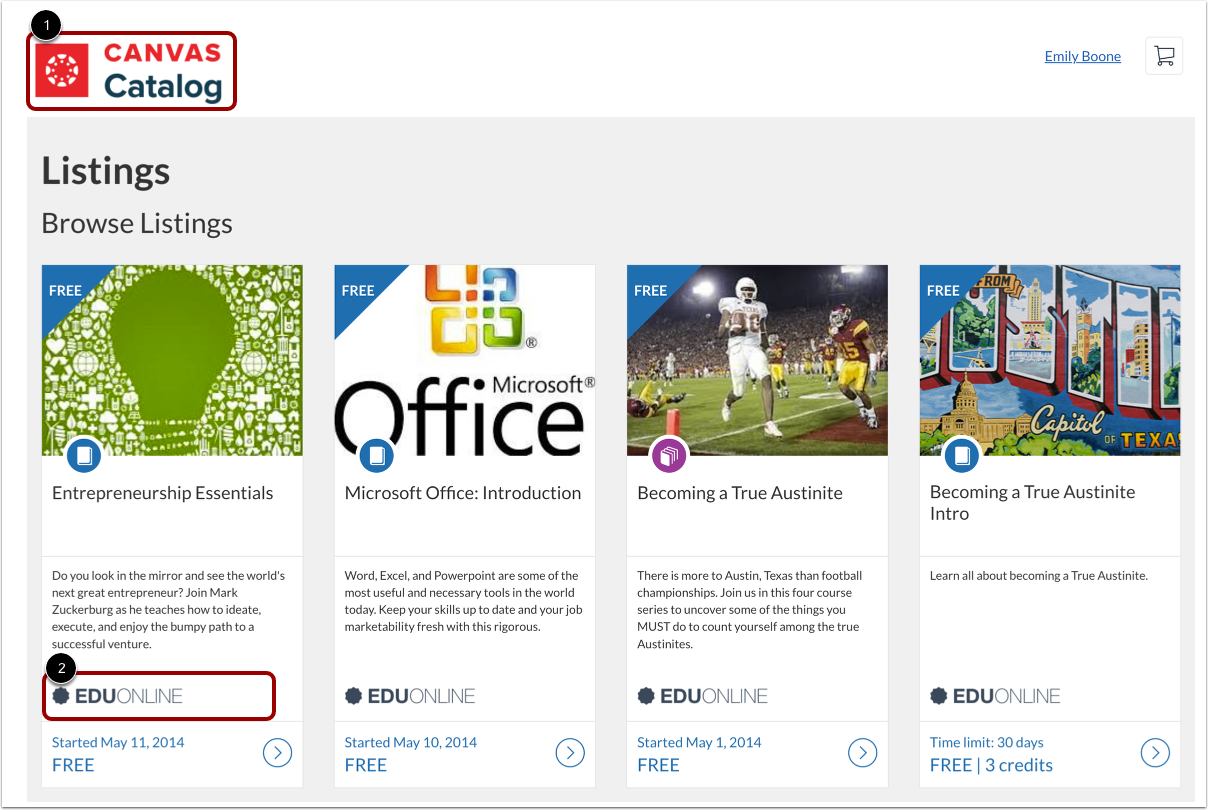This screenshot has height=810, width=1208.
Task: Open Entrepreneurship Essentials title
Action: coord(162,493)
